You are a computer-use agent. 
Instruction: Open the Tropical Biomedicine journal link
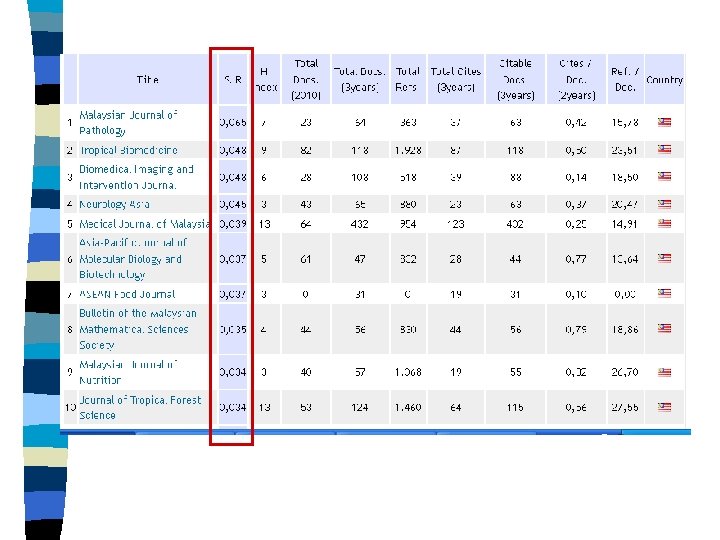click(129, 150)
